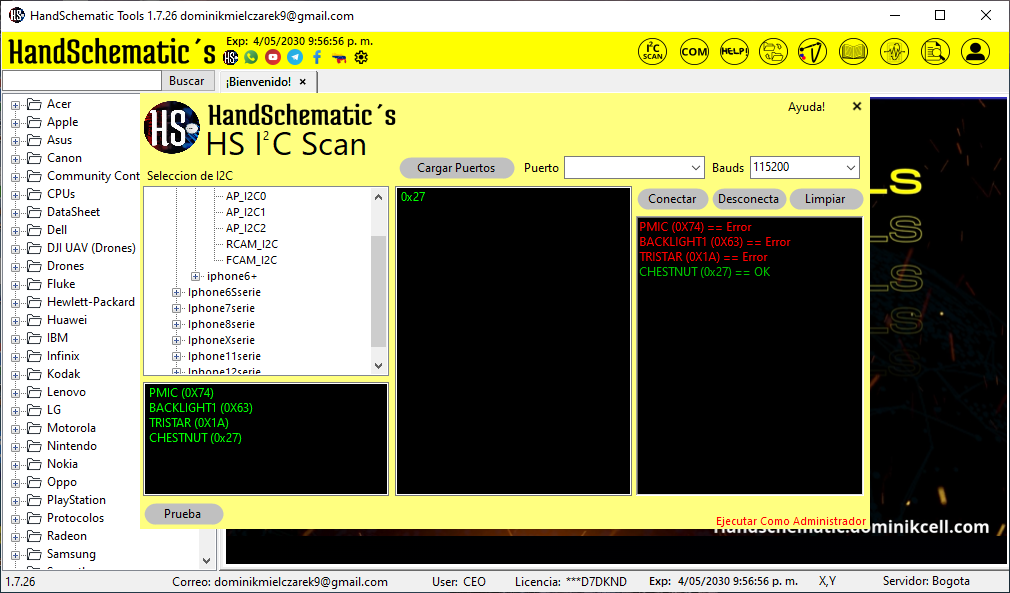This screenshot has width=1010, height=593.
Task: Select the PlayStation folder
Action: click(76, 500)
